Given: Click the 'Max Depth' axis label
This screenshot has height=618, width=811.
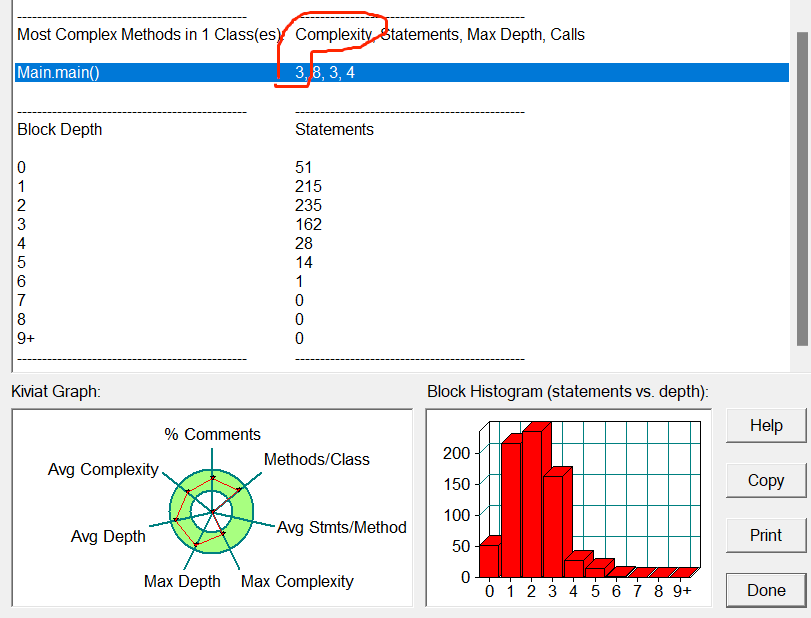Looking at the screenshot, I should [x=182, y=581].
